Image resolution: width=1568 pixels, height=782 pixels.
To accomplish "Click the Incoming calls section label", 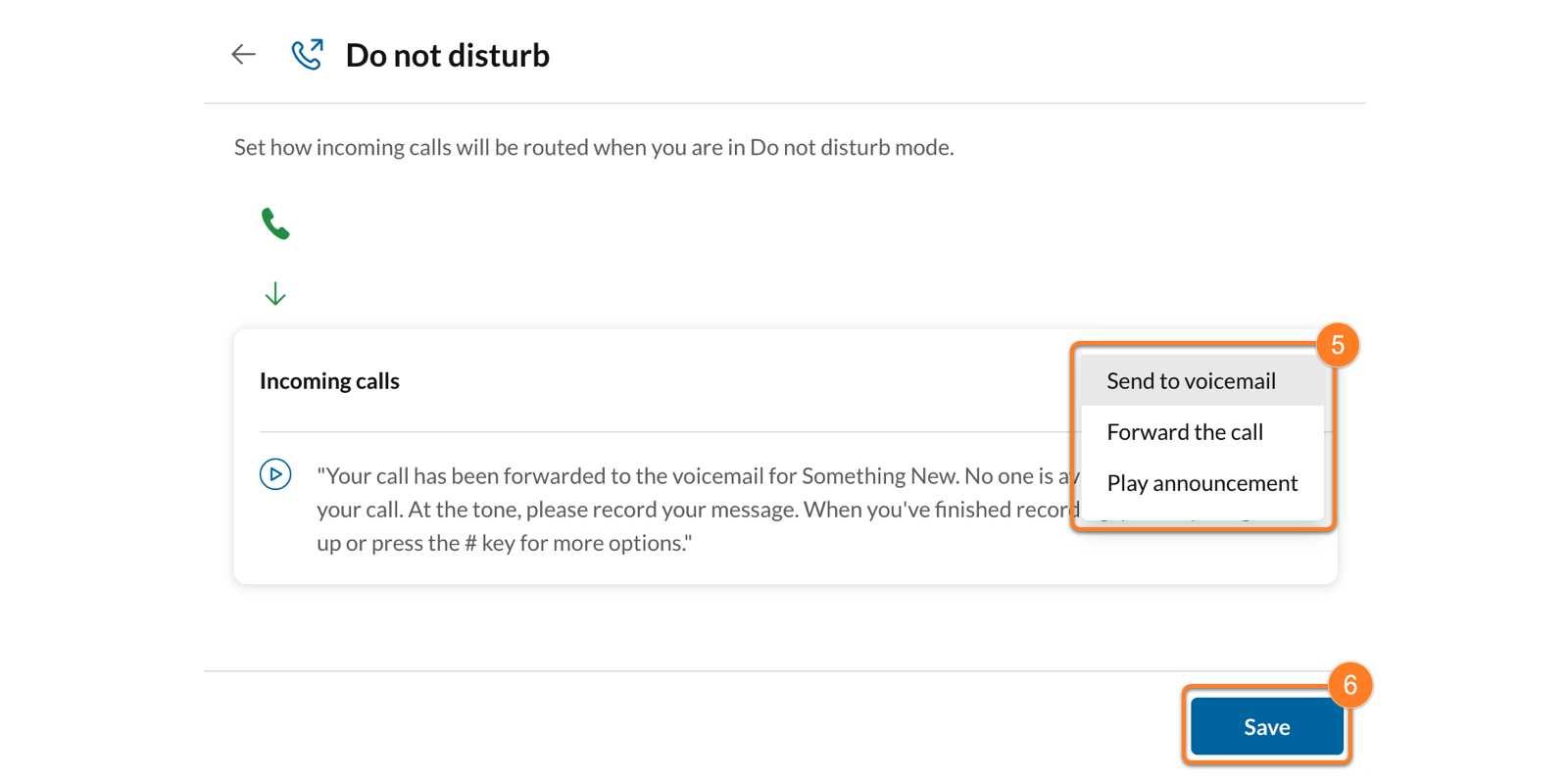I will [x=329, y=381].
